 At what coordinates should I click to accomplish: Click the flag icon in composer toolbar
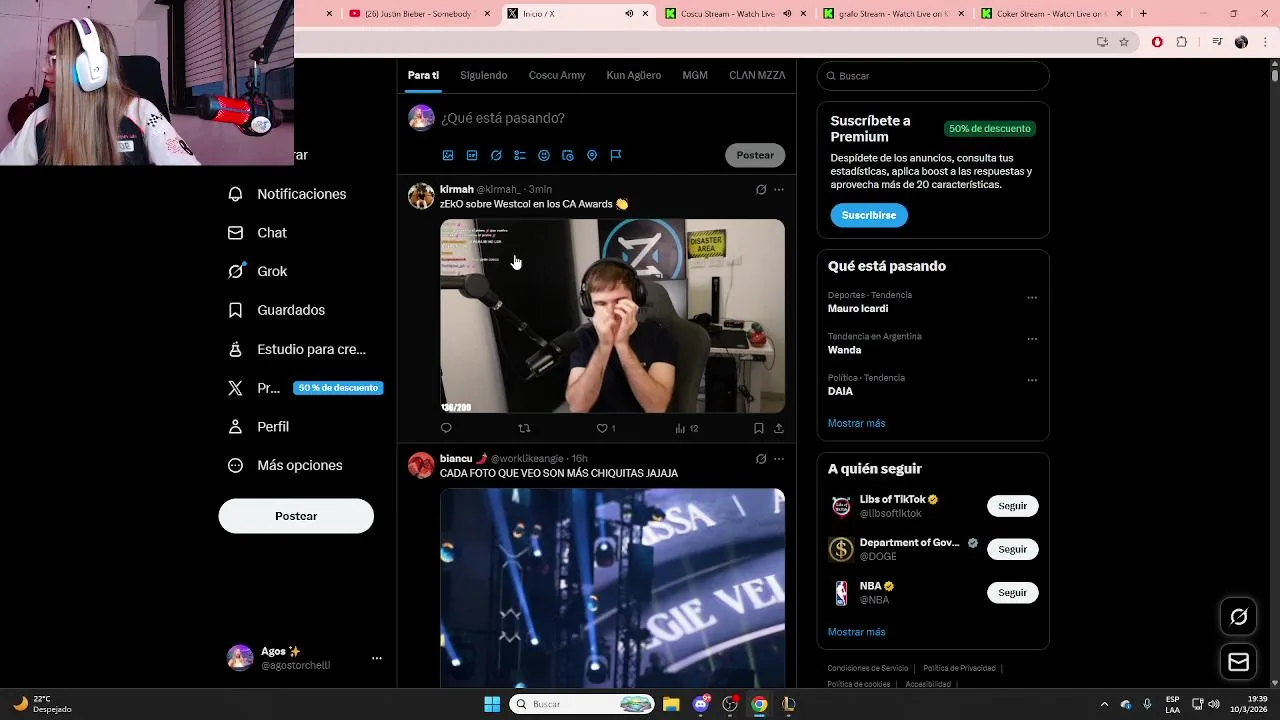click(x=616, y=155)
